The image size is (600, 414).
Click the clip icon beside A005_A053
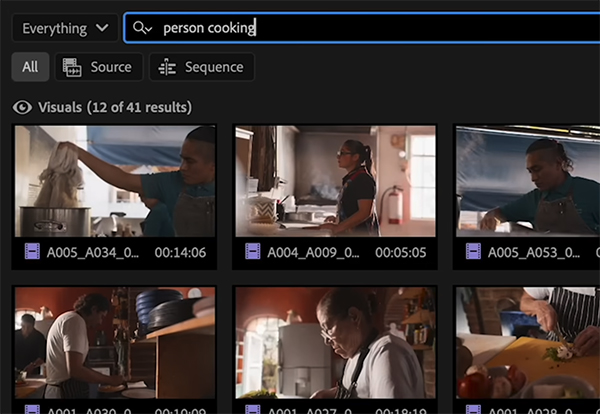473,252
